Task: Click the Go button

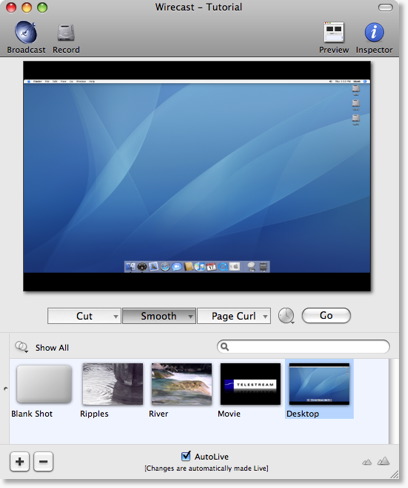Action: 326,315
